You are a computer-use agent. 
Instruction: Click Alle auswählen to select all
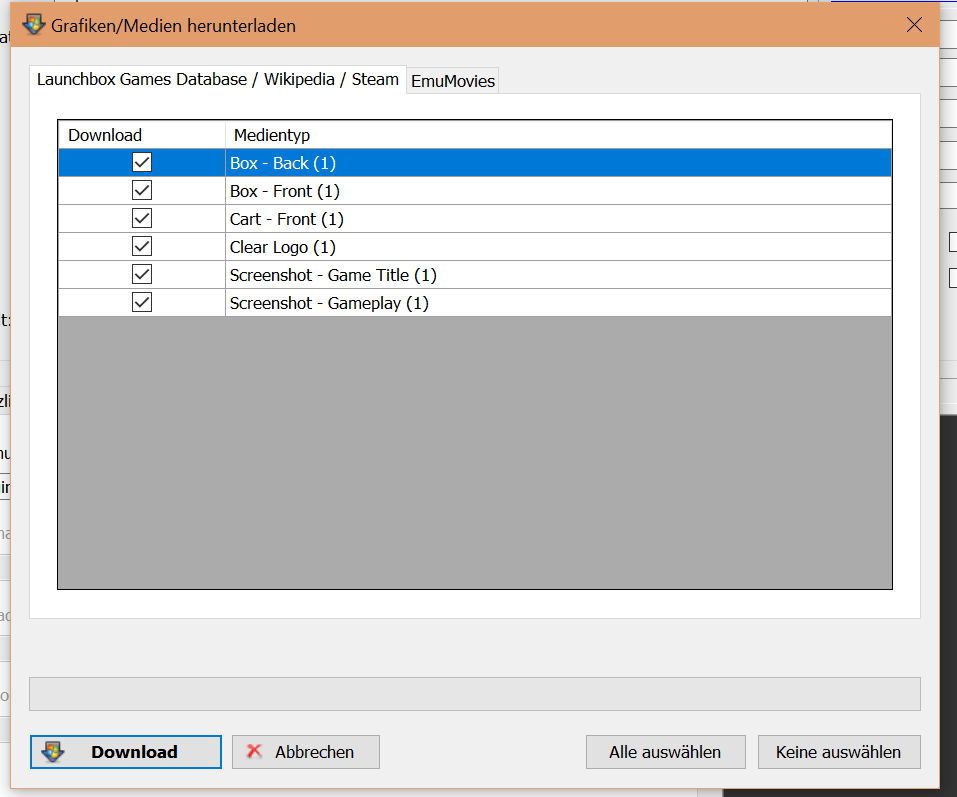click(665, 752)
